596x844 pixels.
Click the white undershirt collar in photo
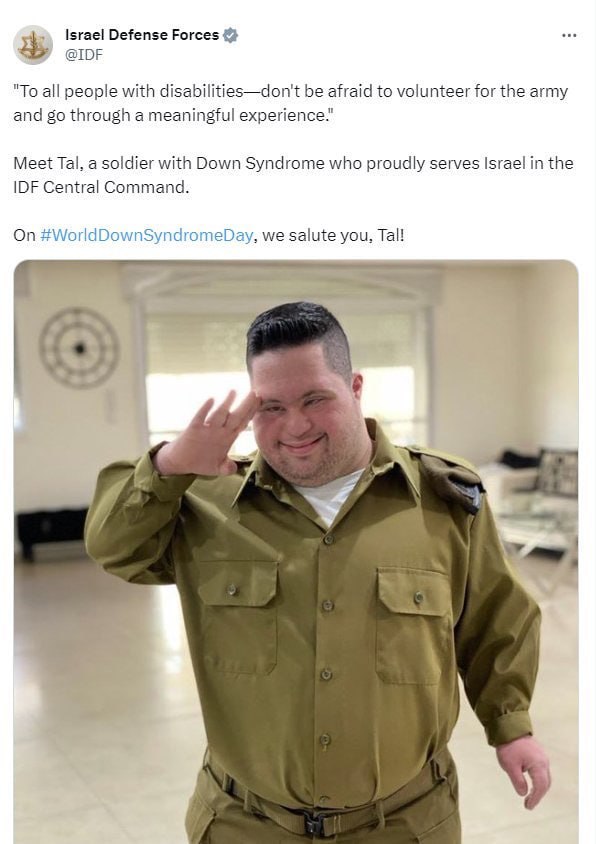pos(329,495)
